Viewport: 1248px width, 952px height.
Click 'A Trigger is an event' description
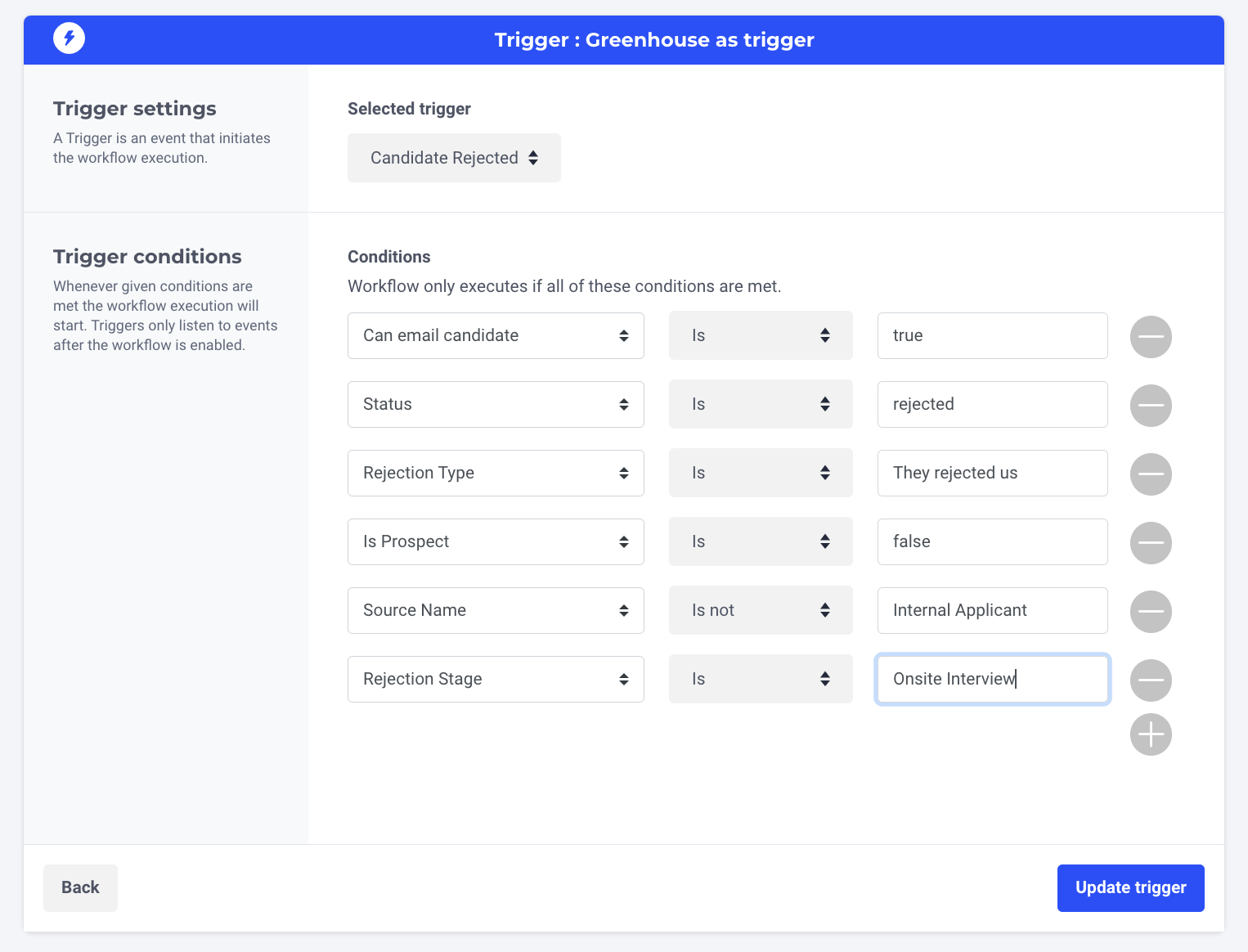tap(162, 148)
